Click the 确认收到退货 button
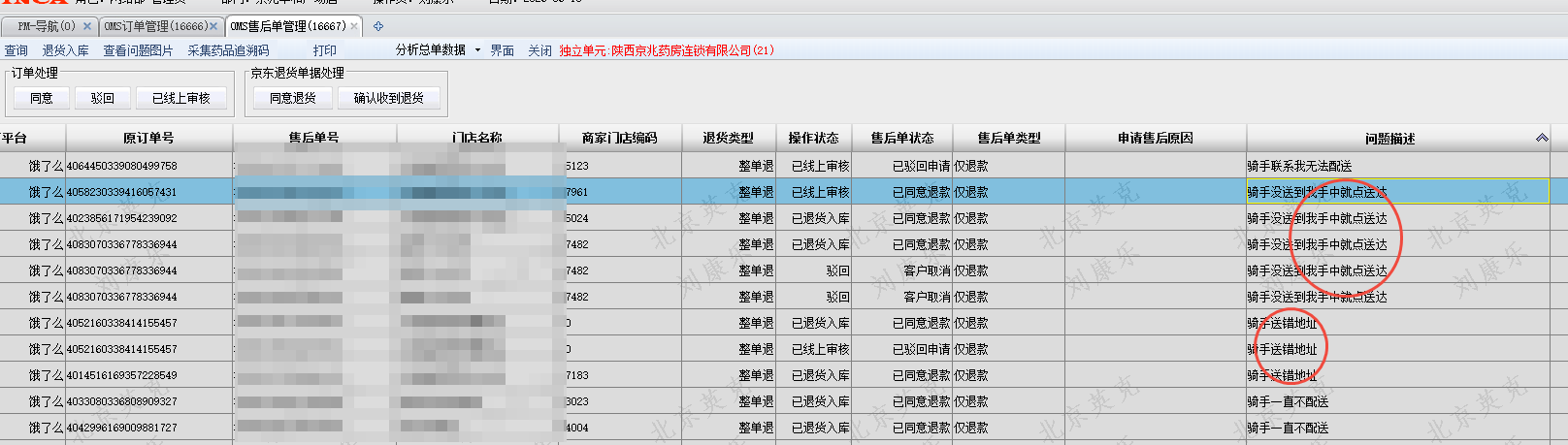1568x445 pixels. (389, 98)
